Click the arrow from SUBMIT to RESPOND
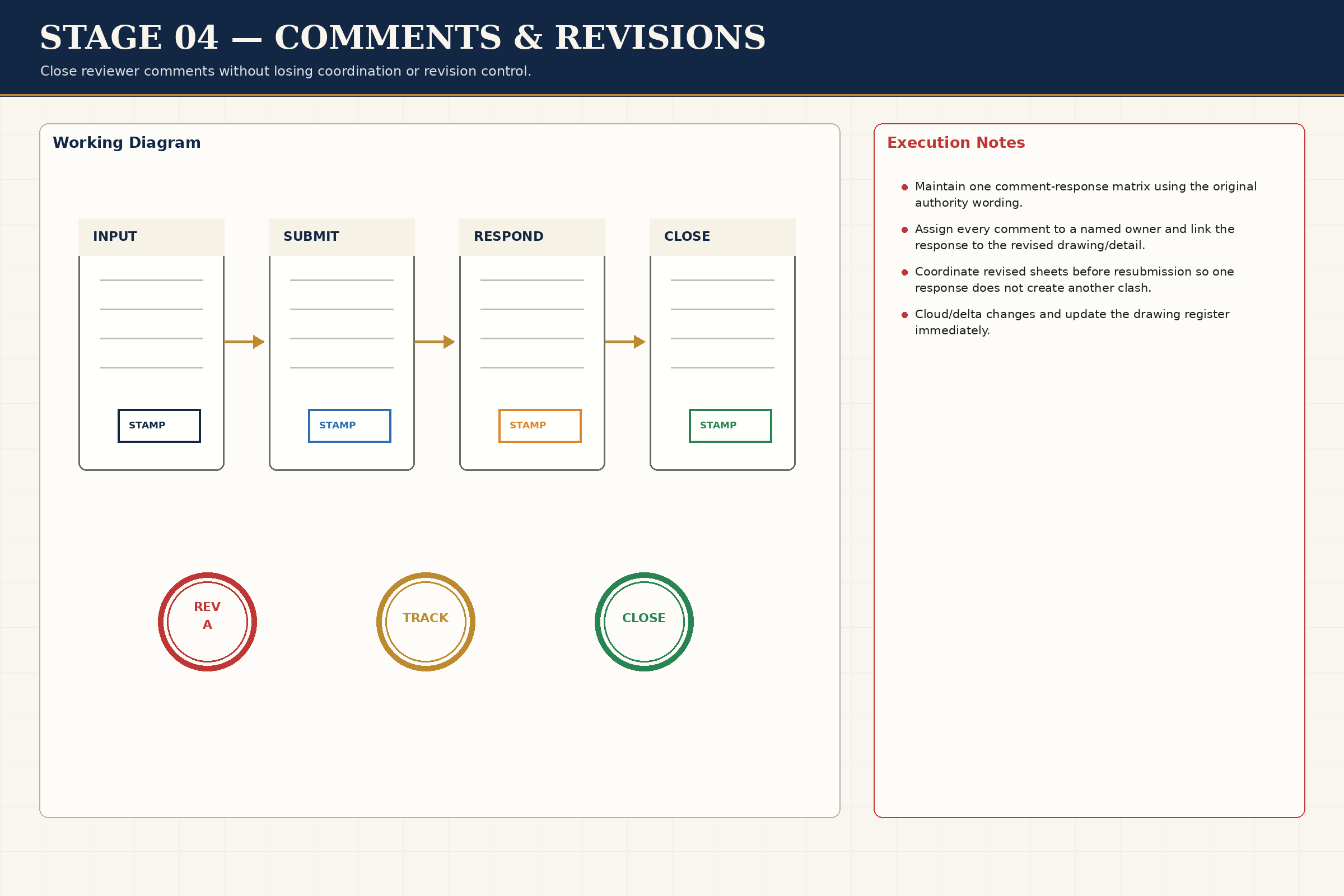 (435, 342)
